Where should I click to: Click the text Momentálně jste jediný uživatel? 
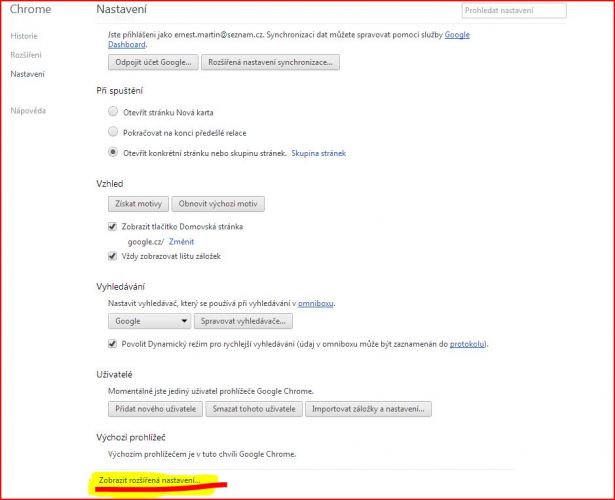211,391
